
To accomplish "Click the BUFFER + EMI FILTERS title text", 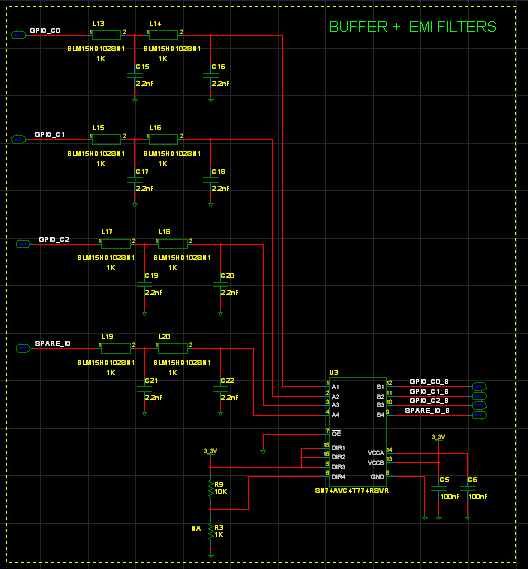I will tap(413, 27).
